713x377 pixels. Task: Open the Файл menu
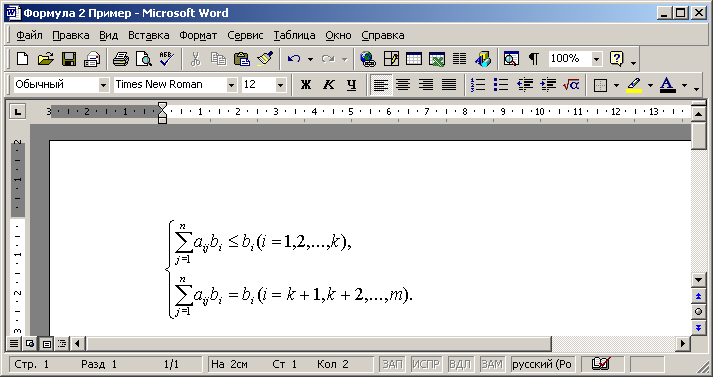click(x=29, y=35)
